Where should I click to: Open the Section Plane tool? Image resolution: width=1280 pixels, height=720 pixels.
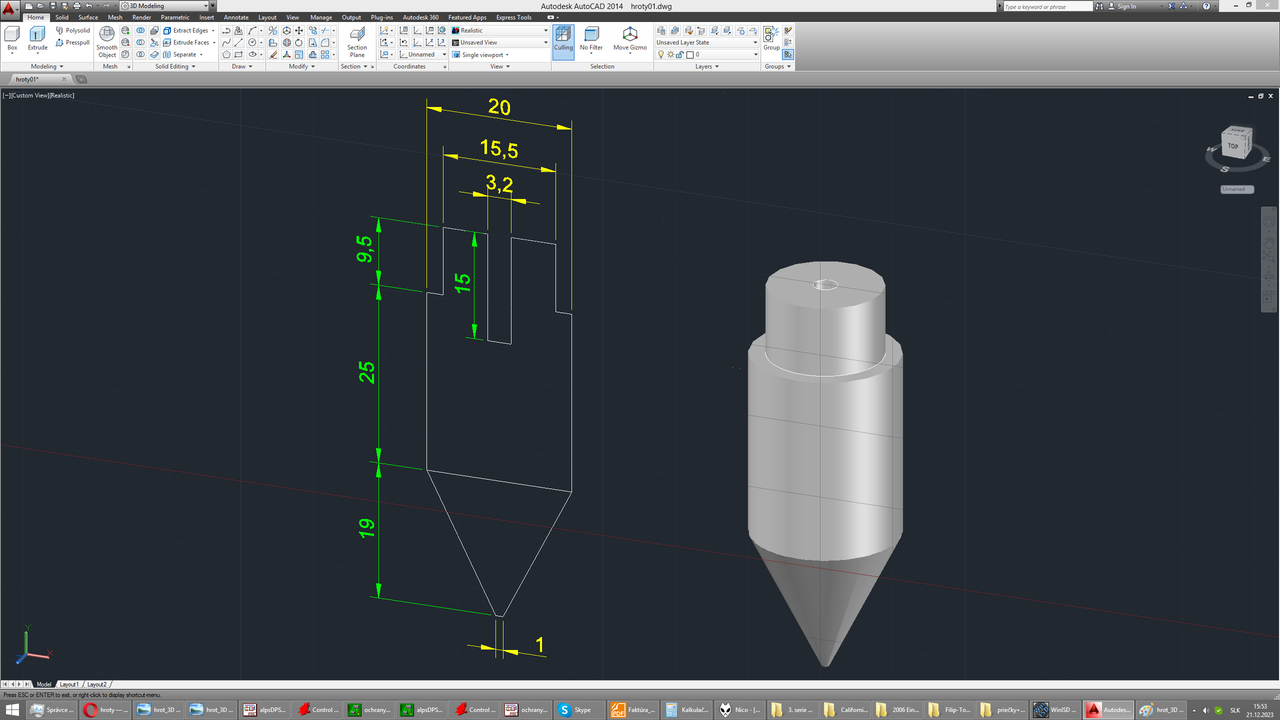[357, 41]
